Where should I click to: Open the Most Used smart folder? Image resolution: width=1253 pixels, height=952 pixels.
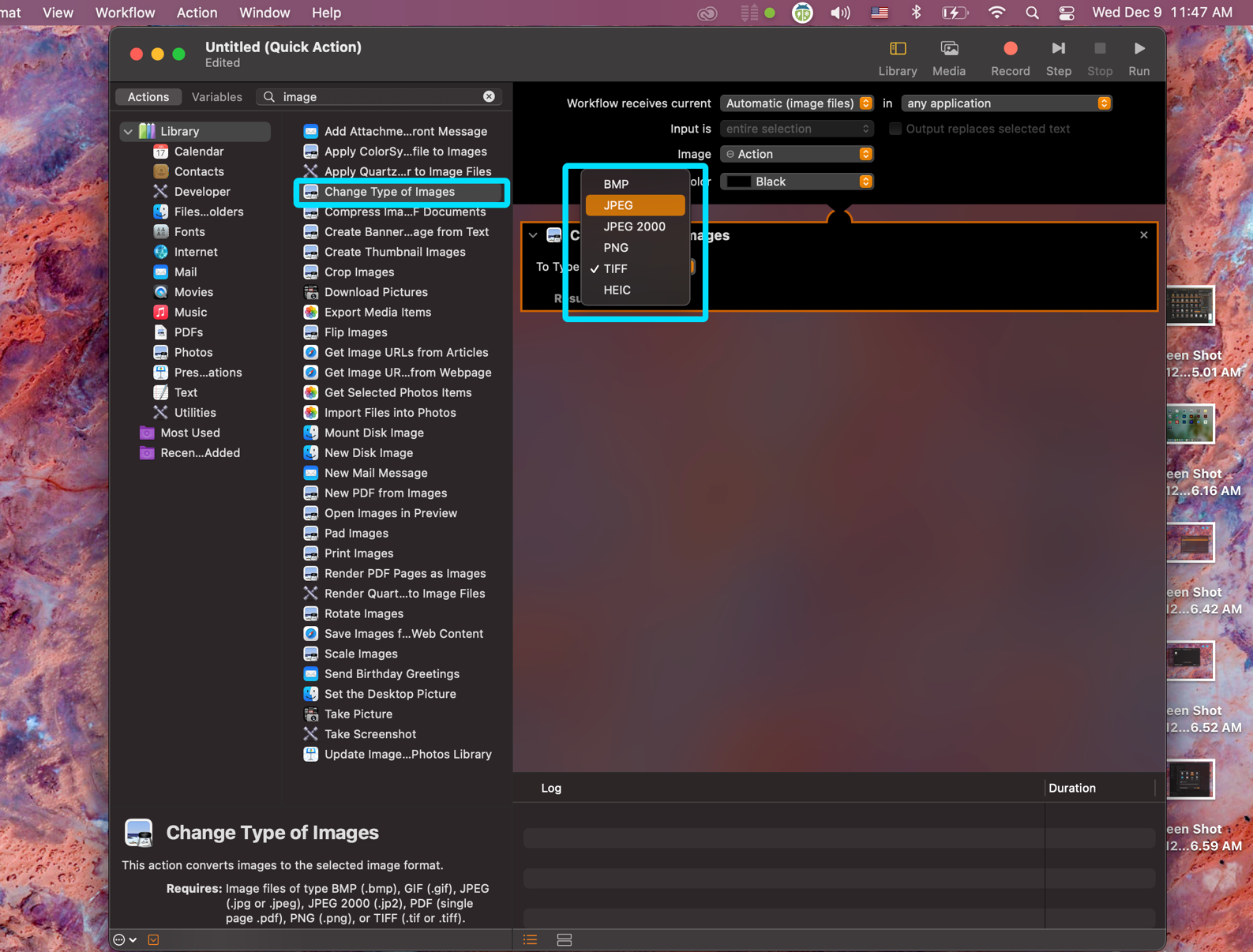(189, 433)
